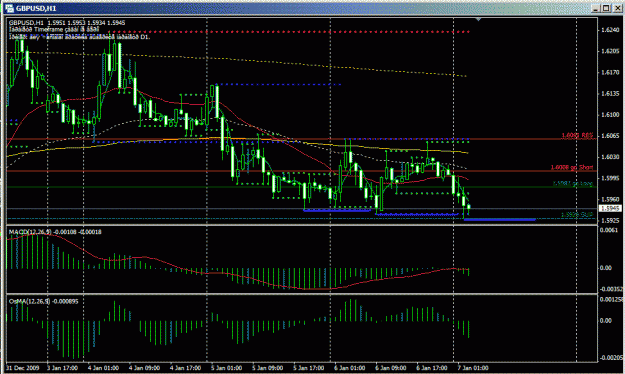The image size is (625, 374).
Task: Click the 1.6240 price scale label
Action: (x=610, y=30)
